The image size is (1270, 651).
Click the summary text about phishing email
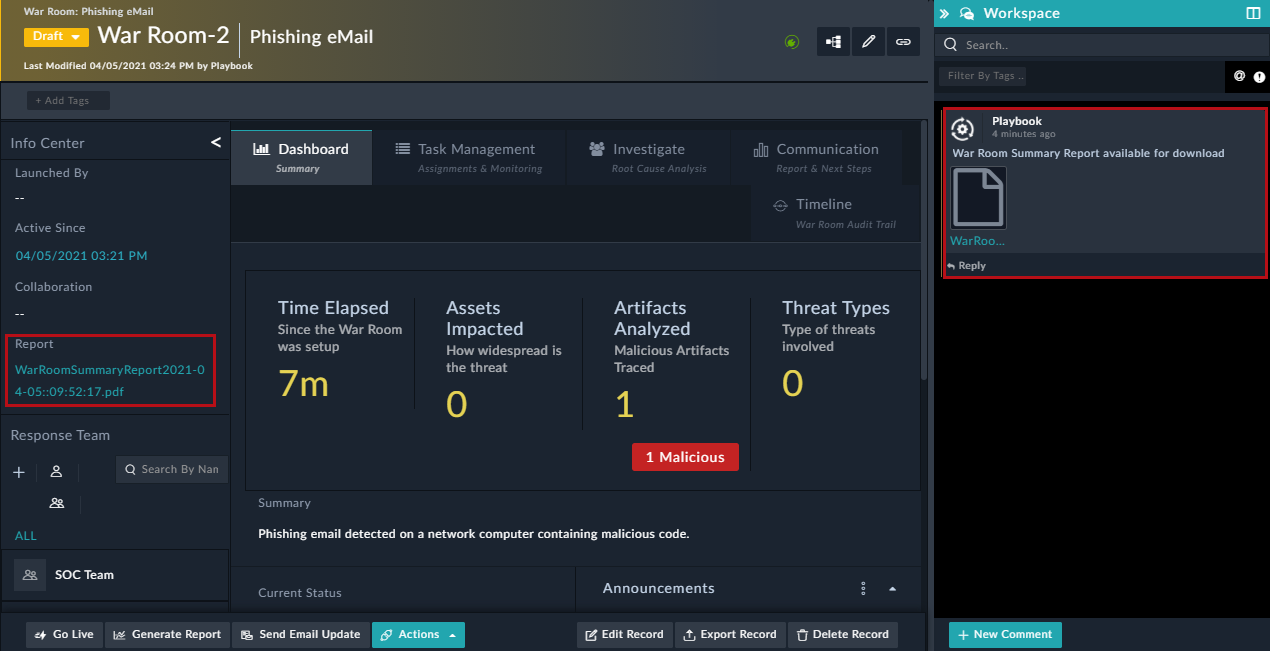(474, 534)
